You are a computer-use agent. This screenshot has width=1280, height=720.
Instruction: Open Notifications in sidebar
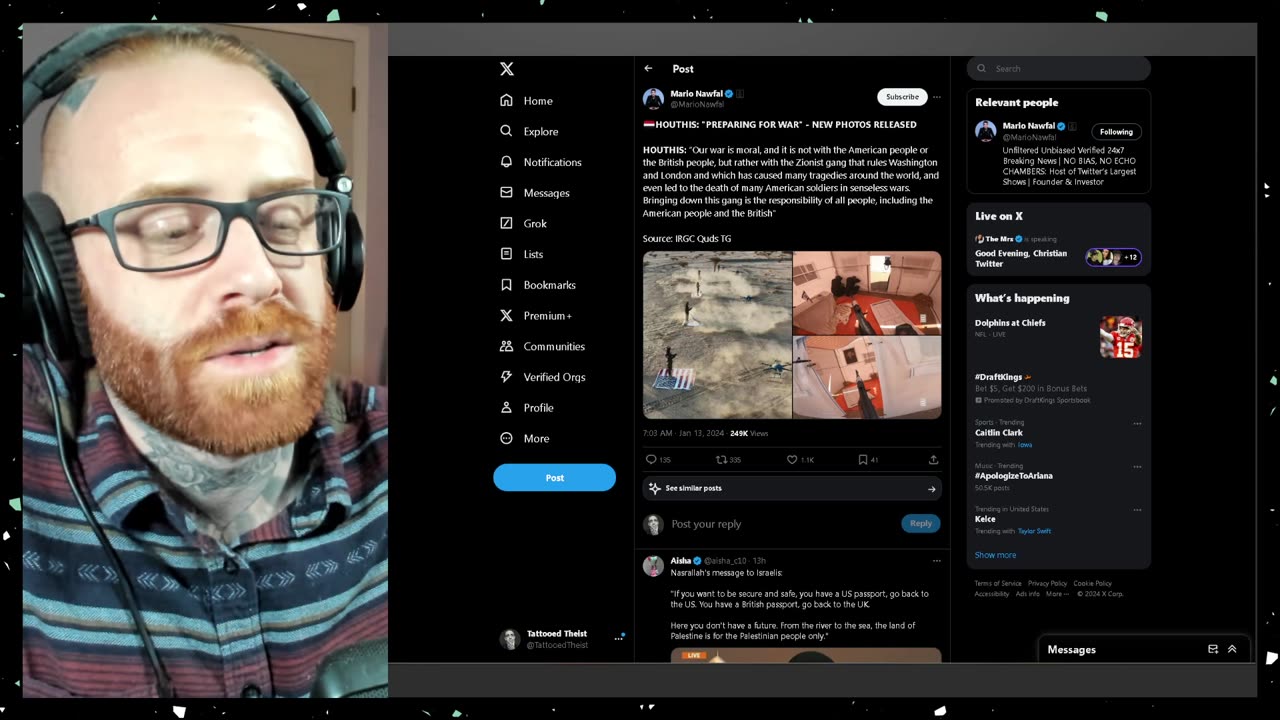pos(540,162)
